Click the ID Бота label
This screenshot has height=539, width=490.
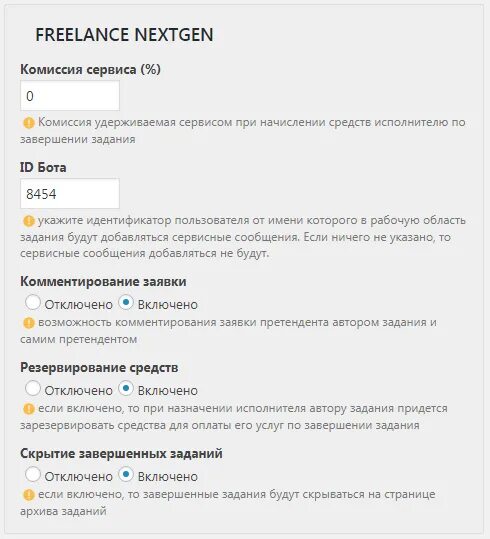tap(43, 167)
